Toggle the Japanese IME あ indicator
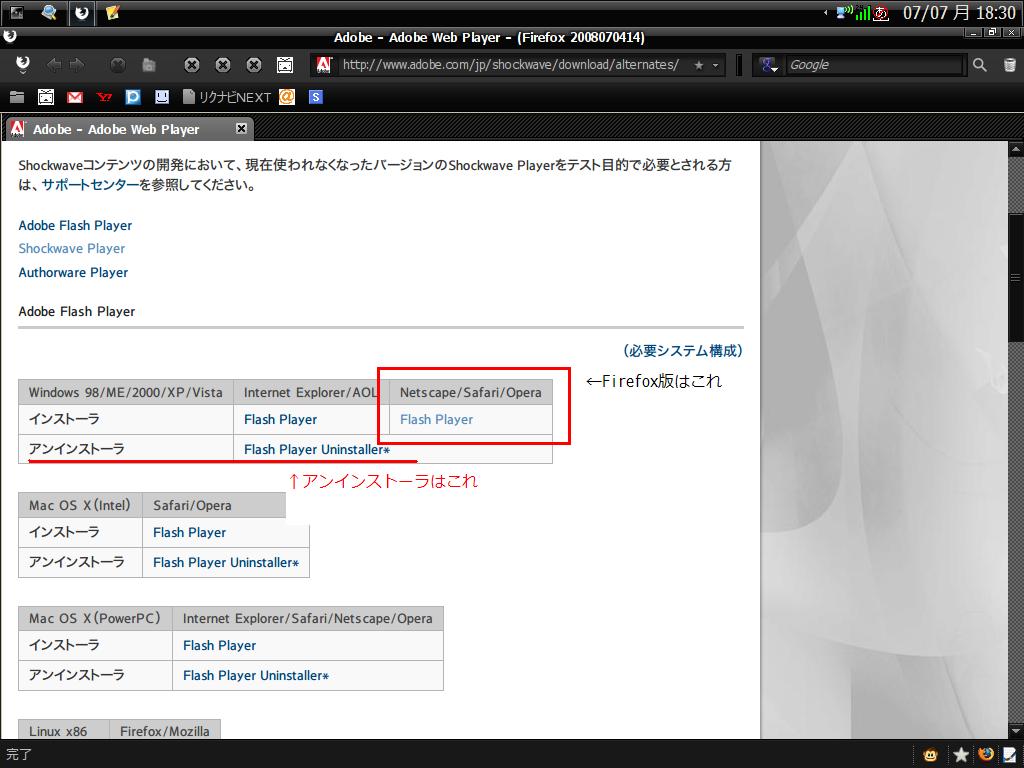 pos(881,12)
